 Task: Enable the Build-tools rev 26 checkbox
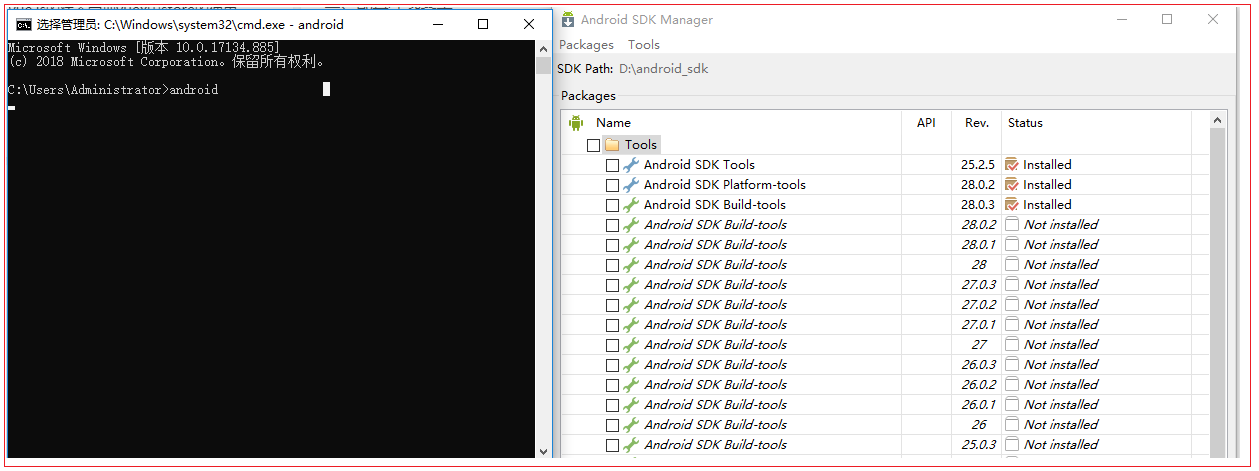[612, 425]
